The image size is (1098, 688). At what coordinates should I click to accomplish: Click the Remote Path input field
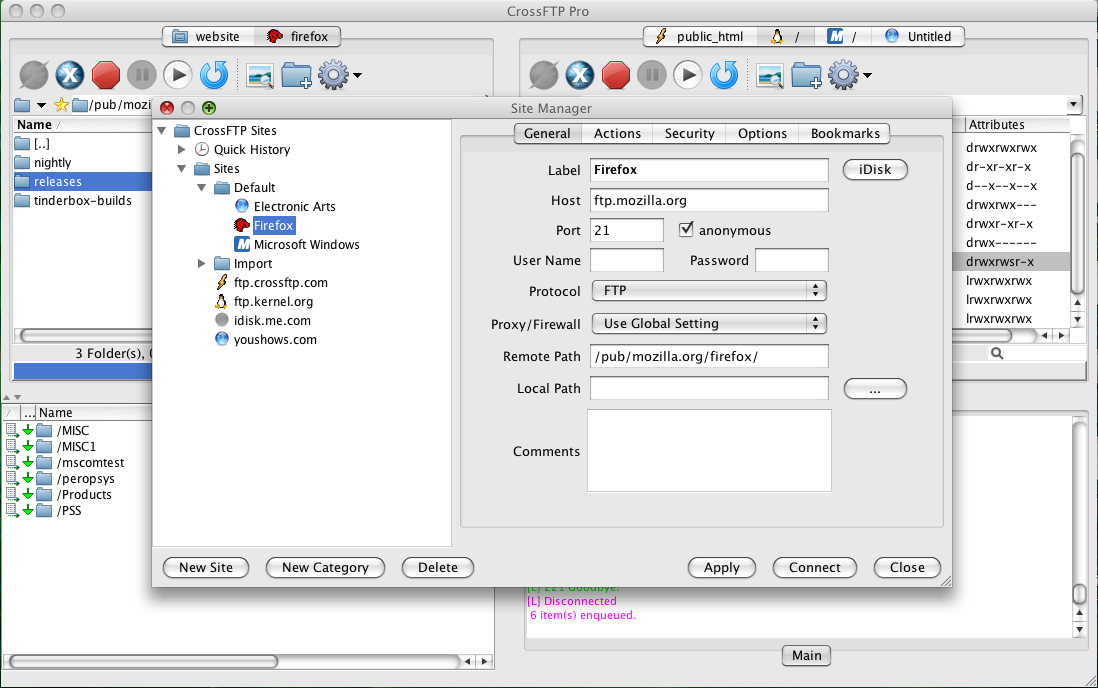tap(709, 357)
